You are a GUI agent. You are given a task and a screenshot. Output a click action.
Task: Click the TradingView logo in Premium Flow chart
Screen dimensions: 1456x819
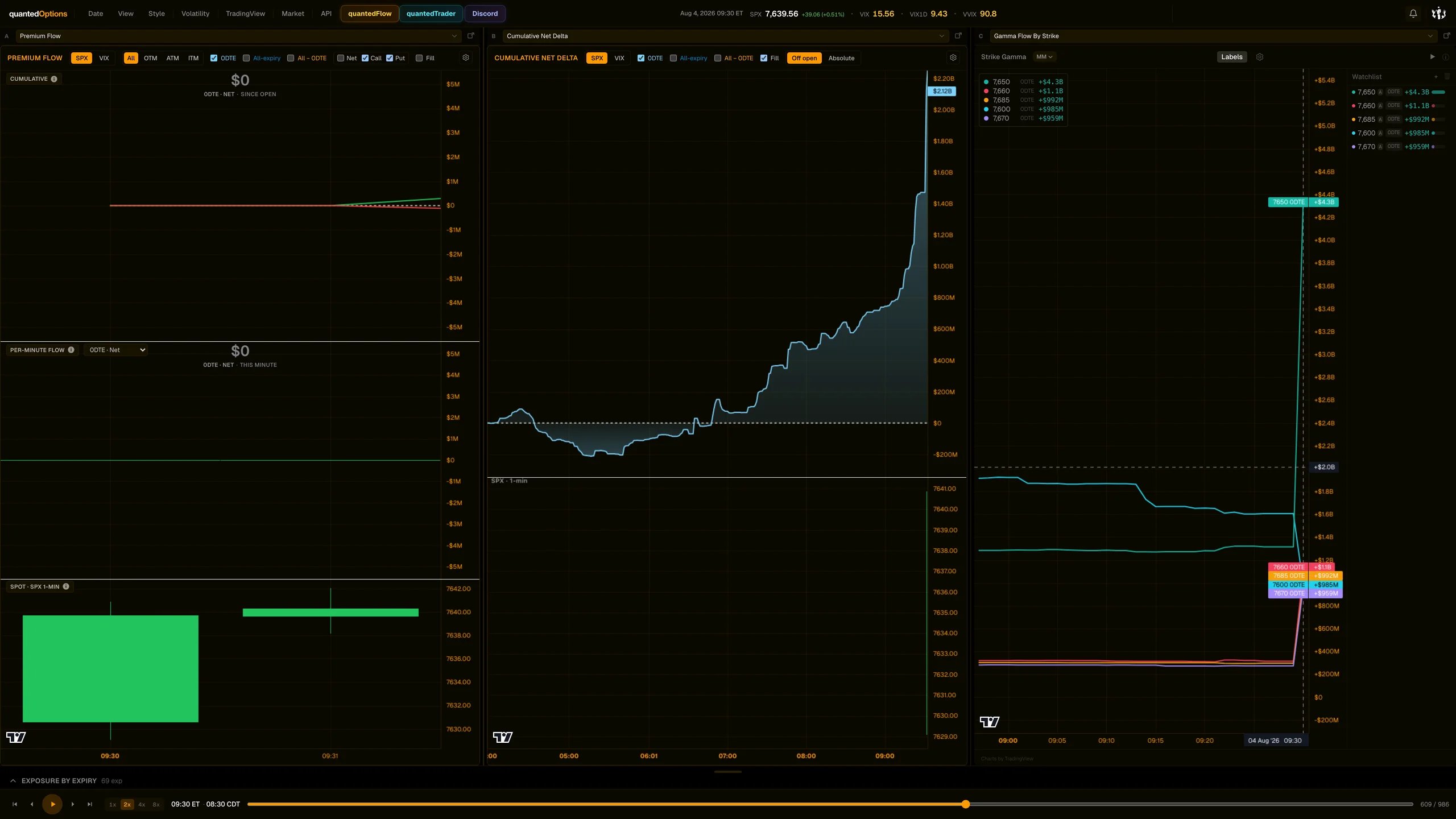16,737
